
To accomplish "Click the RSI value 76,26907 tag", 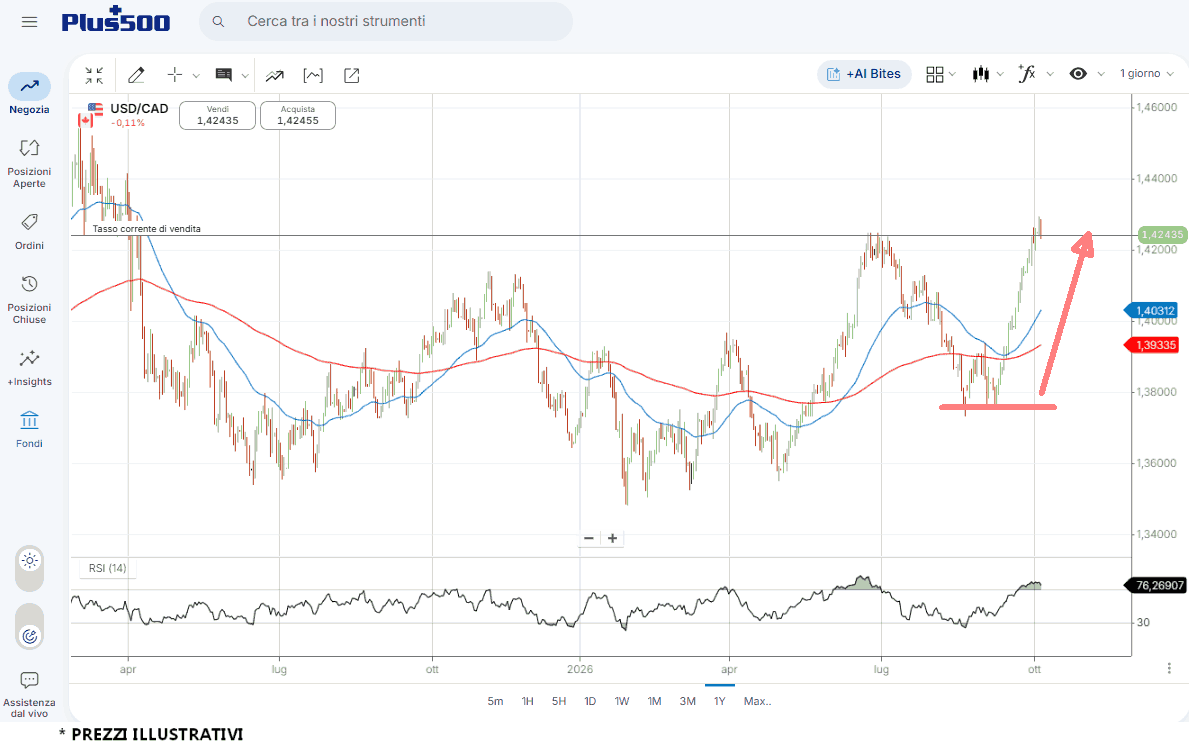I will click(1155, 585).
